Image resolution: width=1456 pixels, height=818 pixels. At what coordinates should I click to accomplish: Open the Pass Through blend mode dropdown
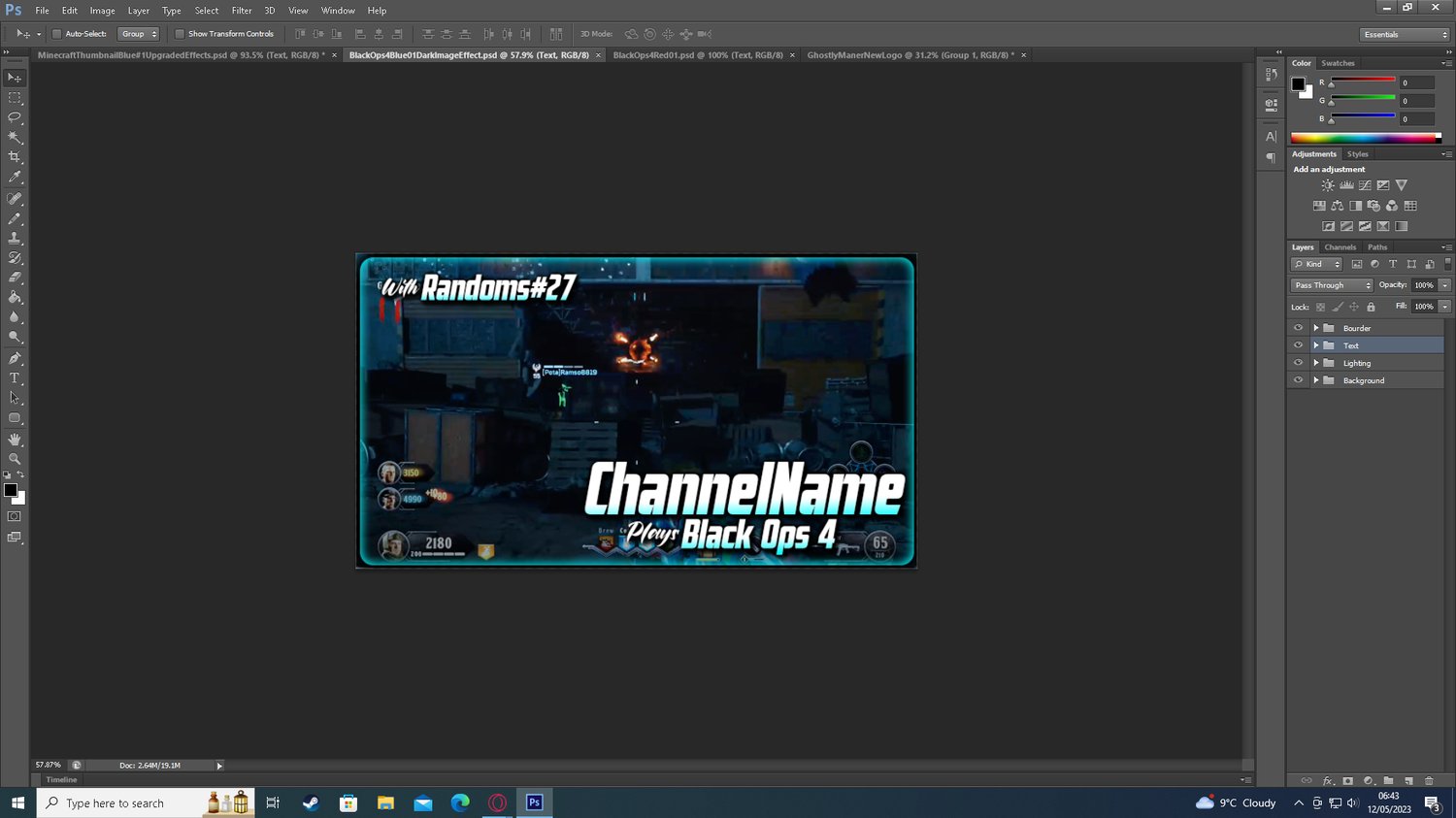click(x=1332, y=285)
